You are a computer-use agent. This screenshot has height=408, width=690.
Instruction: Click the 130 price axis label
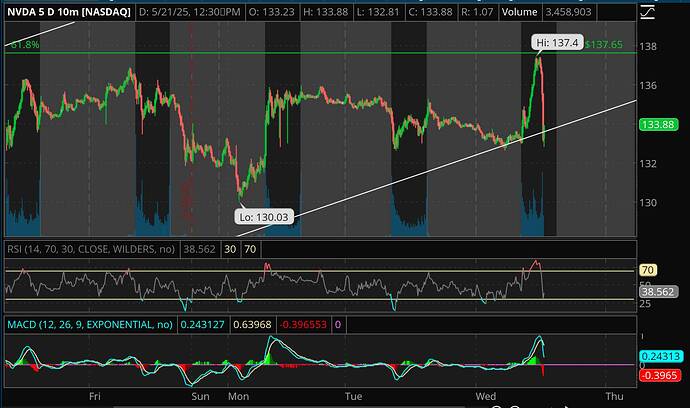click(648, 203)
